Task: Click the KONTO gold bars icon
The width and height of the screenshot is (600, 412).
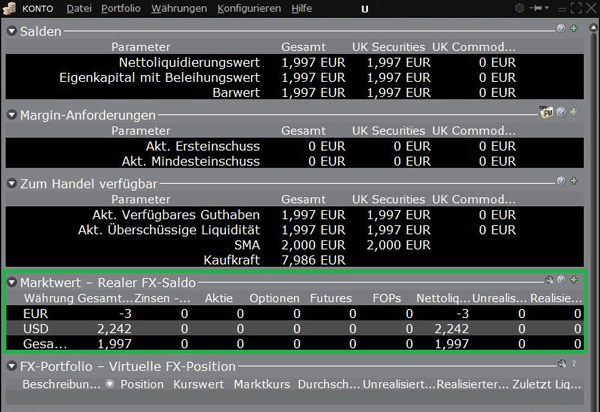Action: click(9, 8)
